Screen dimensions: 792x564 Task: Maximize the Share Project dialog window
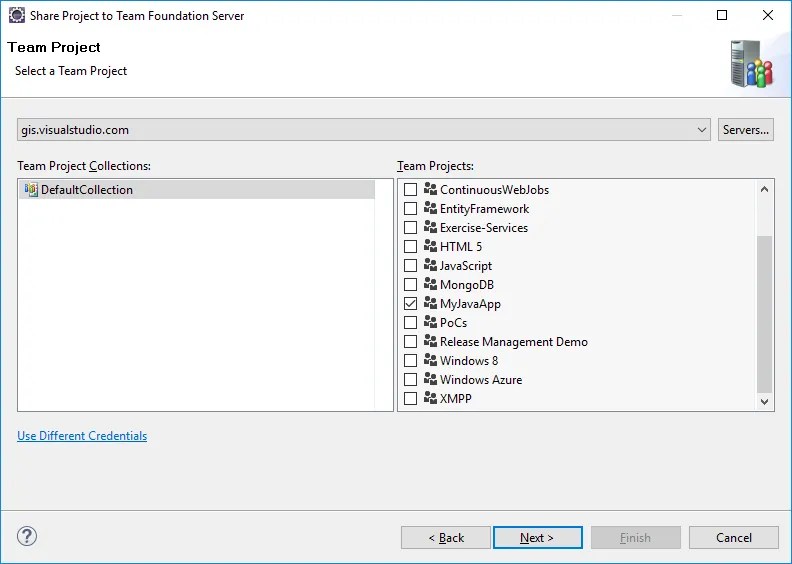pyautogui.click(x=722, y=15)
